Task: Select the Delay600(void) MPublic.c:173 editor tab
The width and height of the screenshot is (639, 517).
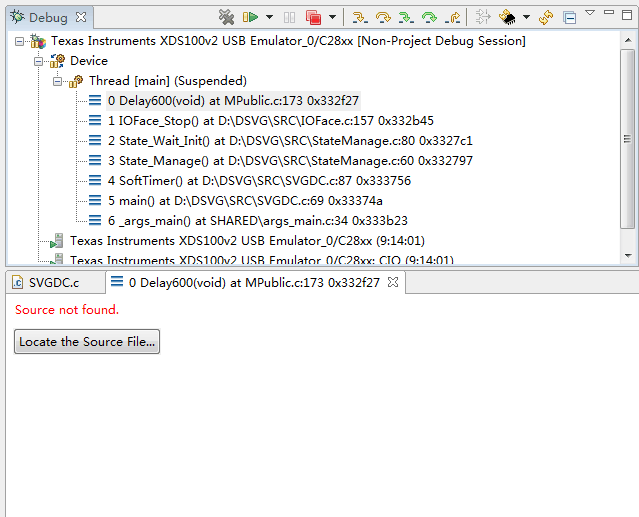Action: click(254, 282)
